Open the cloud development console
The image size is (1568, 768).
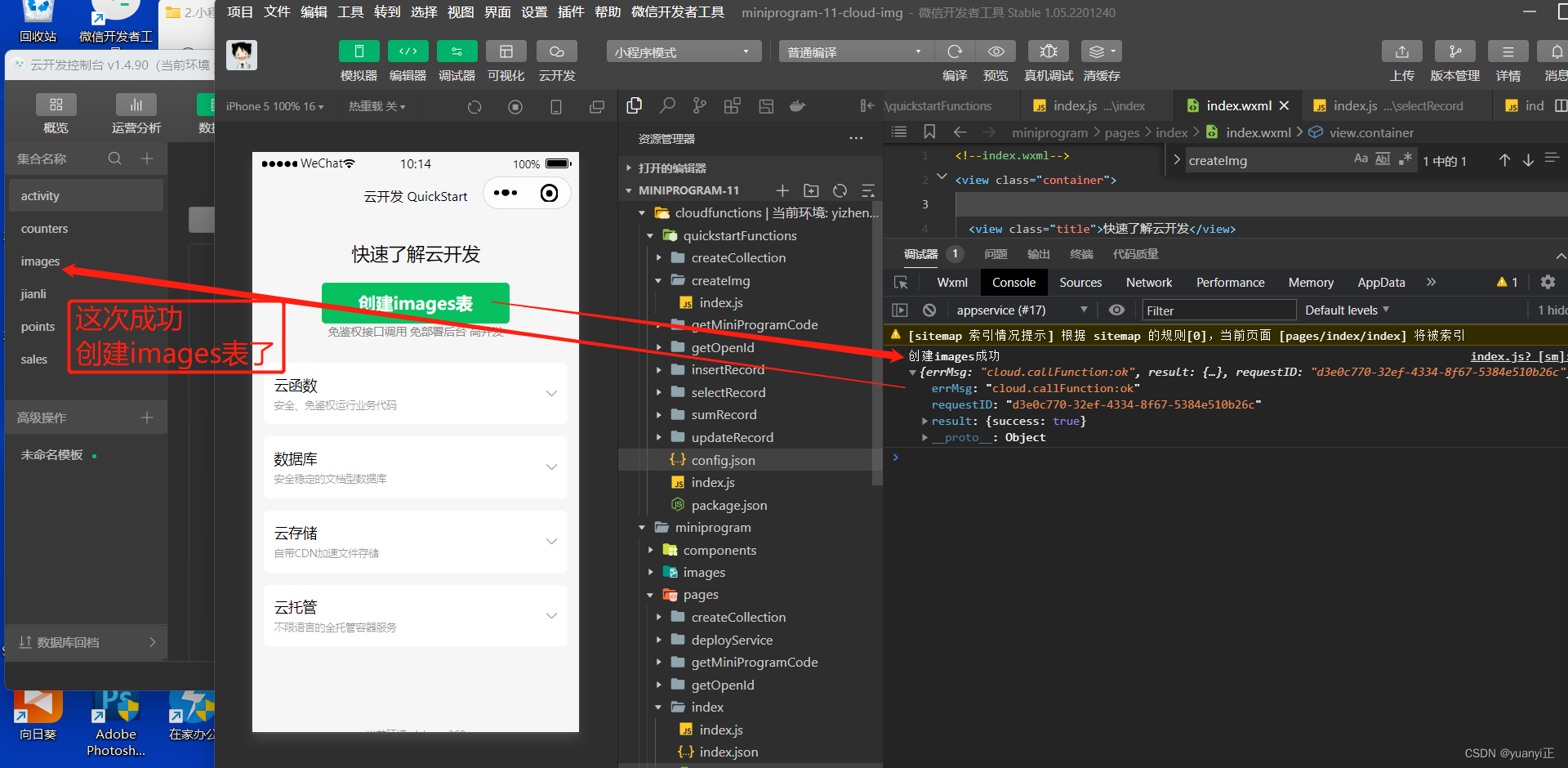click(x=556, y=51)
